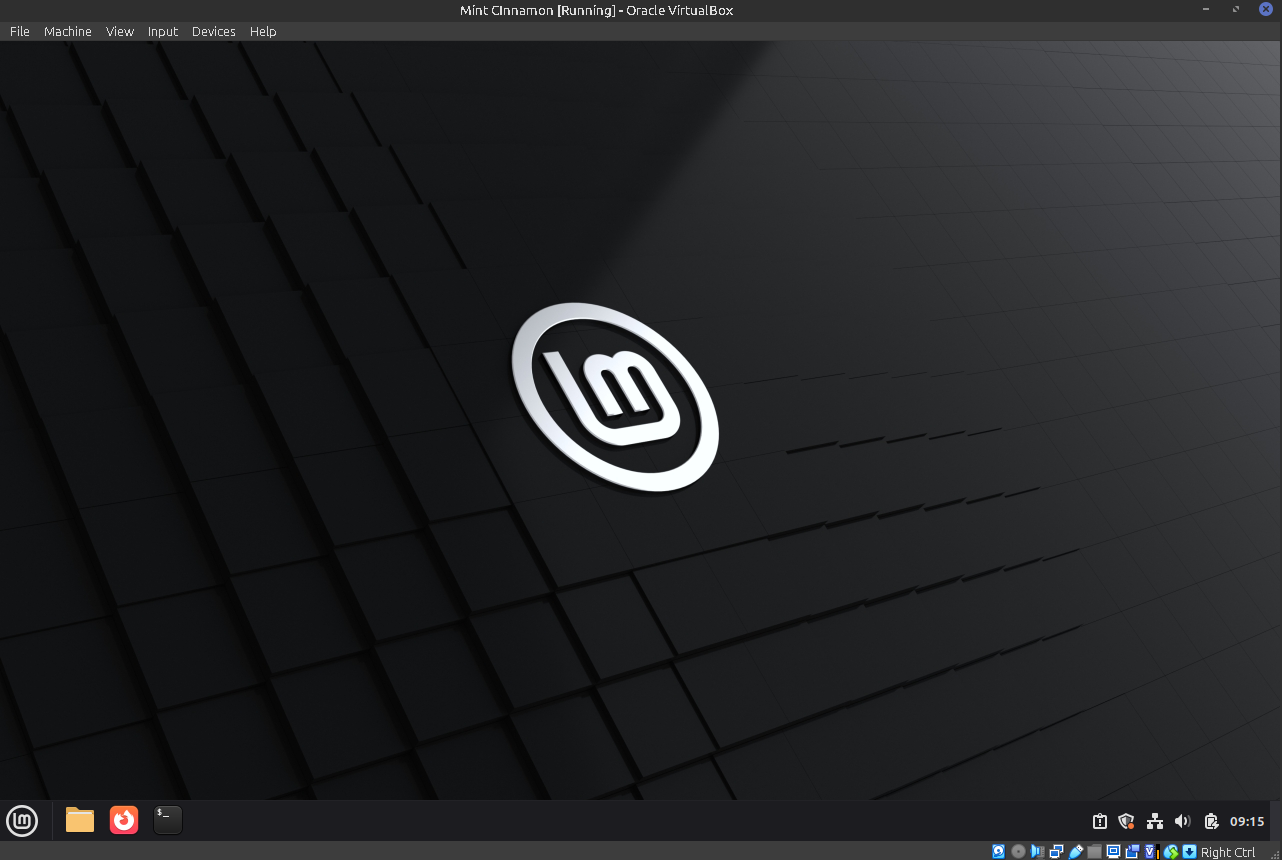Open the Help menu
The width and height of the screenshot is (1282, 860).
point(263,31)
